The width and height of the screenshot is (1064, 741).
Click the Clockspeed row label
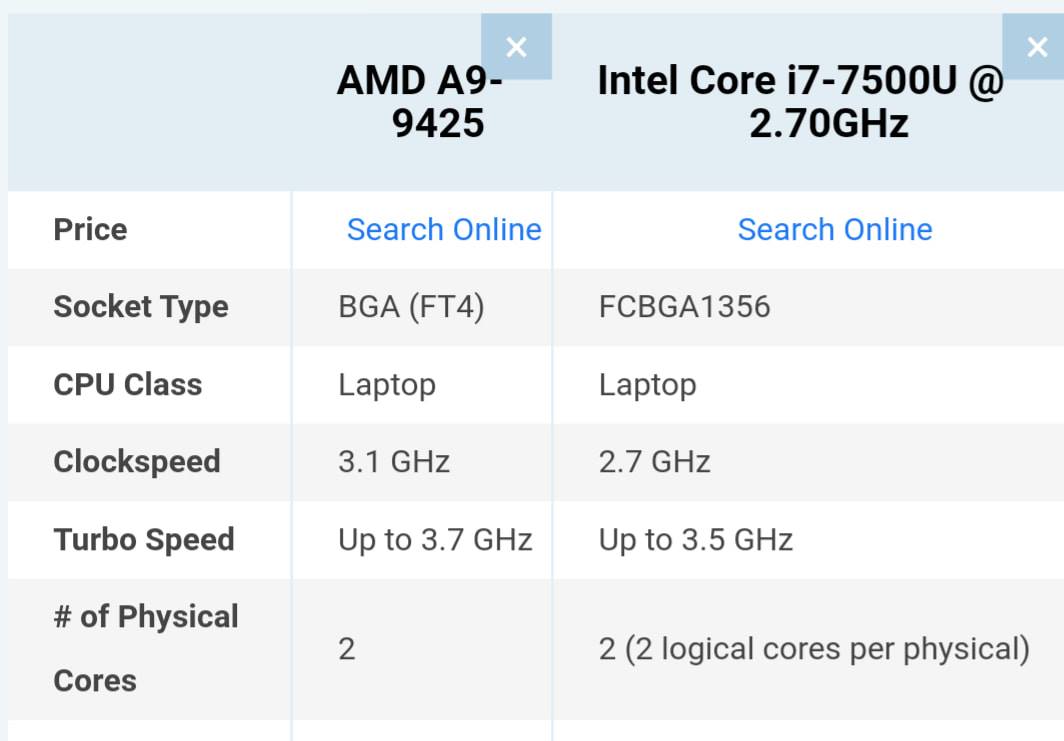point(137,462)
